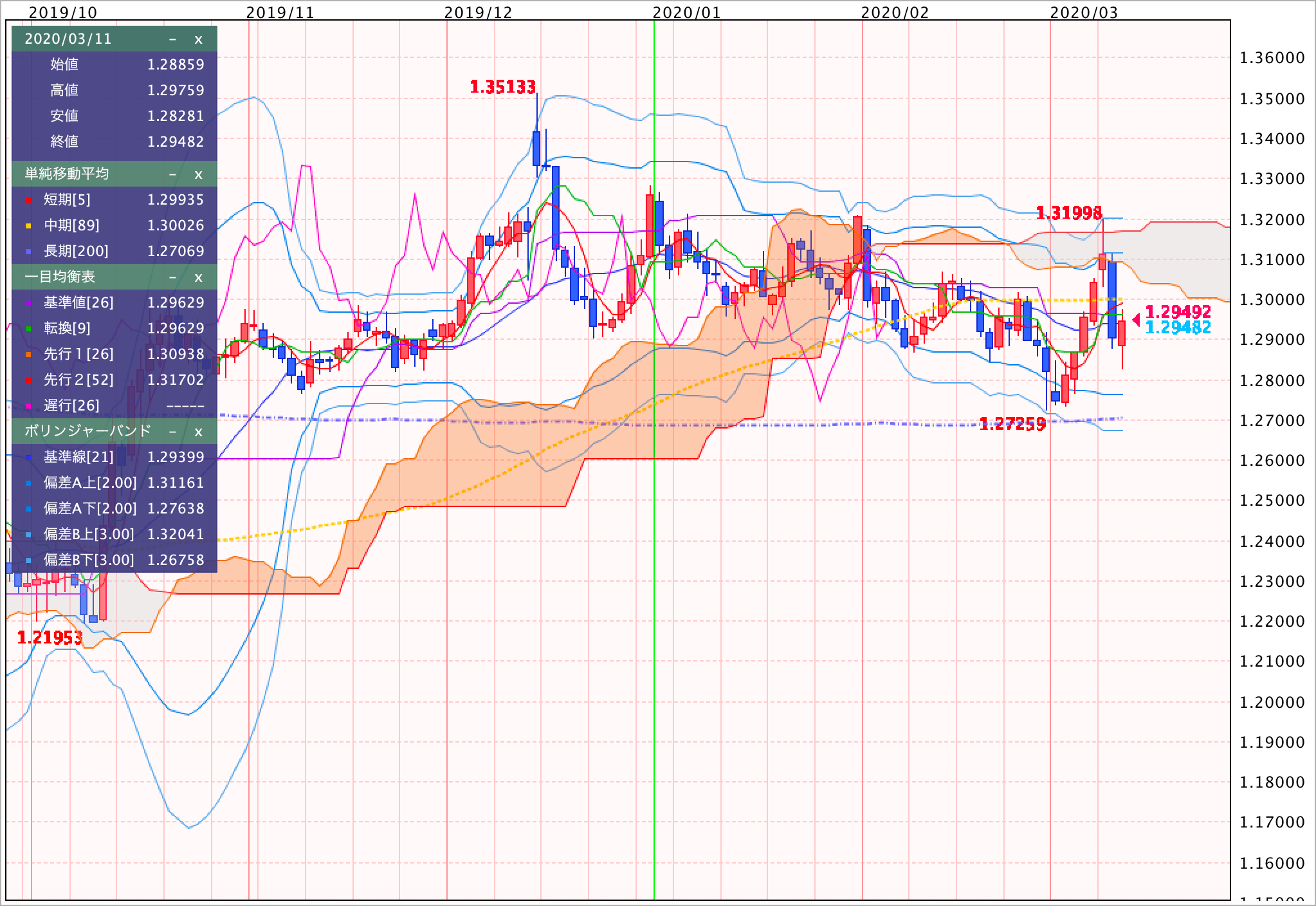Image resolution: width=1316 pixels, height=906 pixels.
Task: Click the 2020/02 date axis label
Action: (x=895, y=12)
